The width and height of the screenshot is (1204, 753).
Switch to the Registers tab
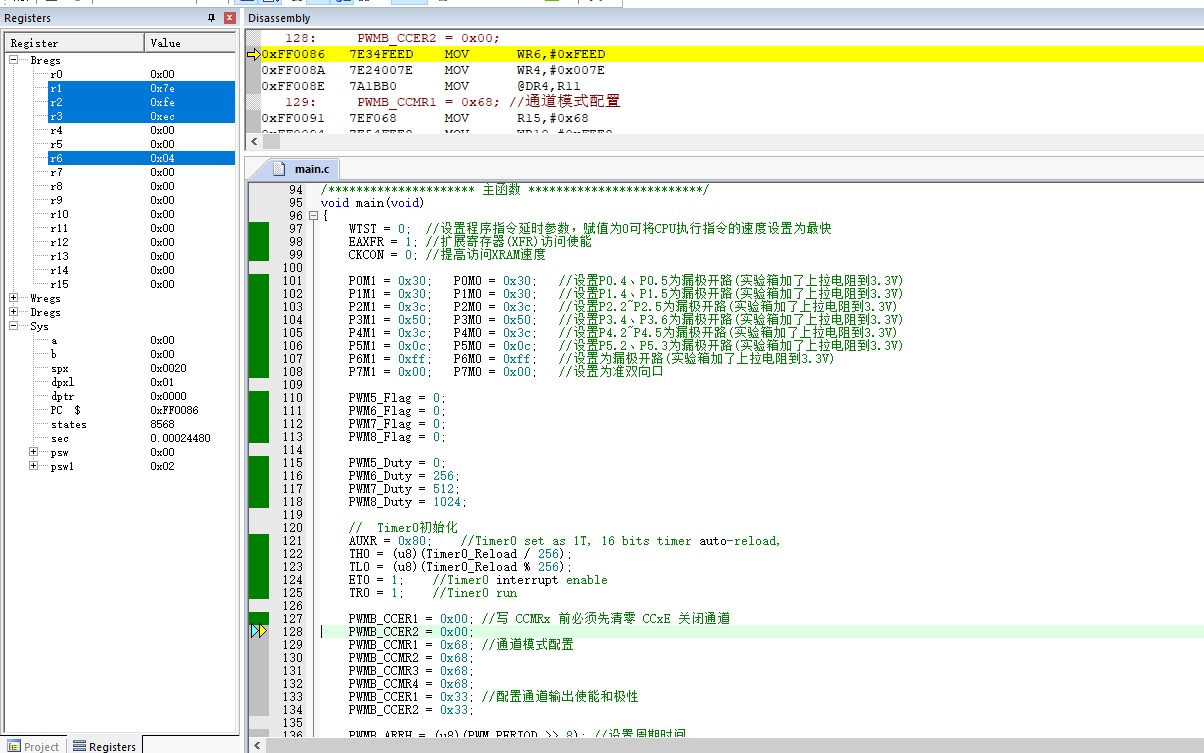pos(105,746)
